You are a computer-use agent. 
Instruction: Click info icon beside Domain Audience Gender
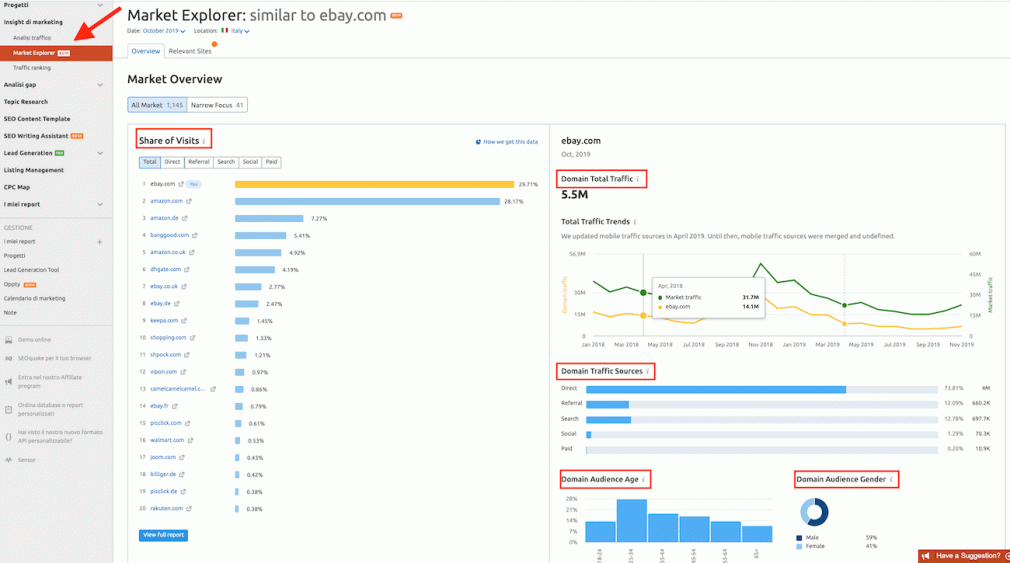click(891, 479)
